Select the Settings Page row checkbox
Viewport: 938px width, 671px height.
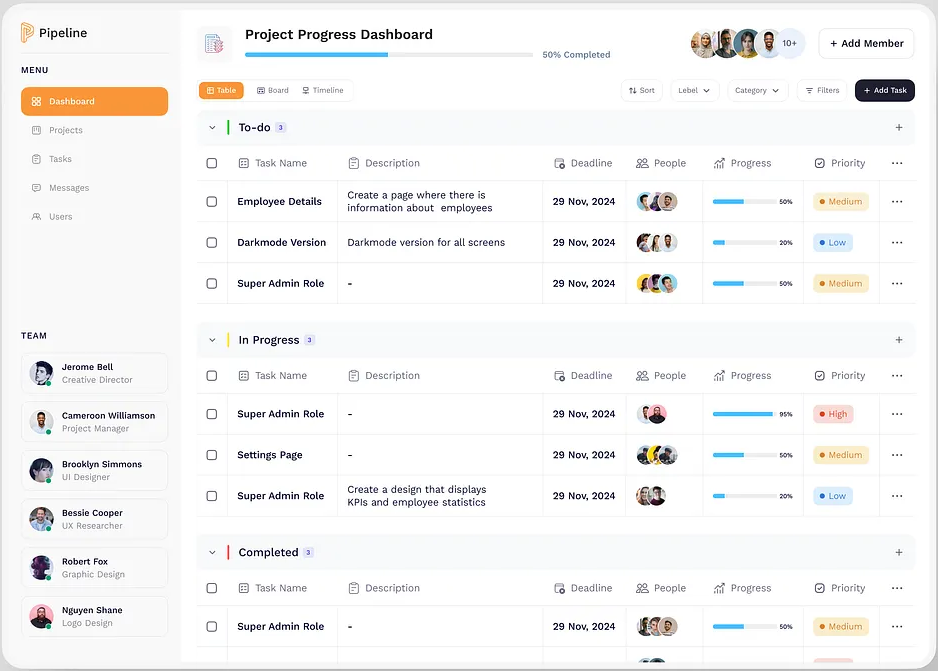coord(212,455)
